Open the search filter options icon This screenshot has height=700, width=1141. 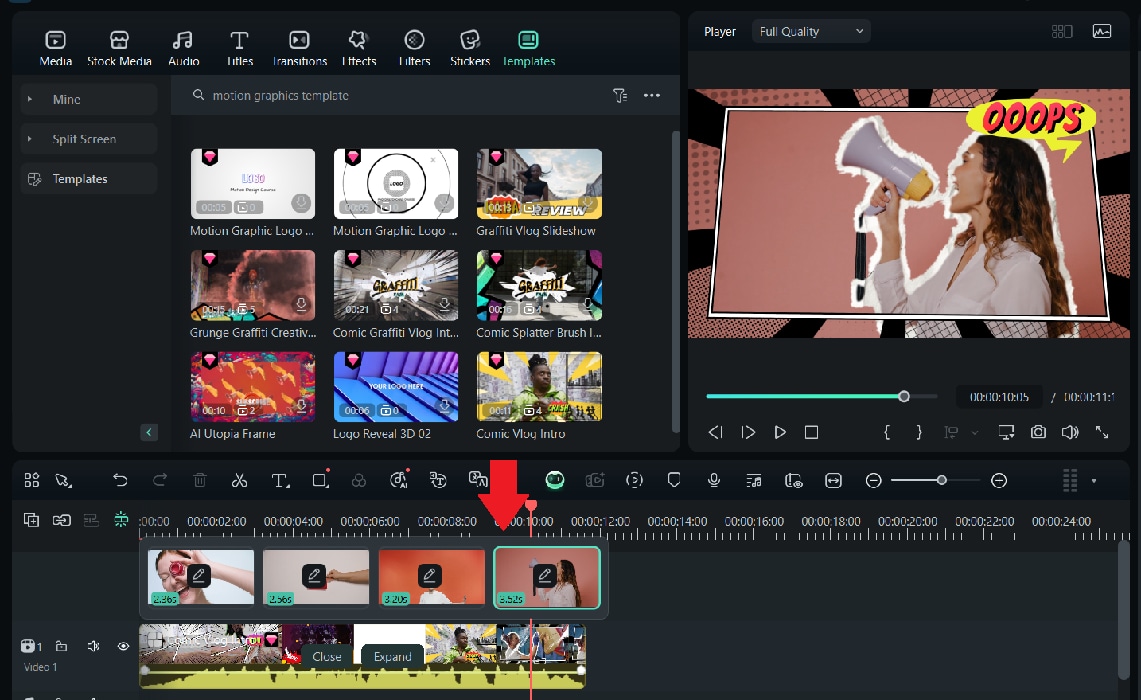click(x=620, y=95)
